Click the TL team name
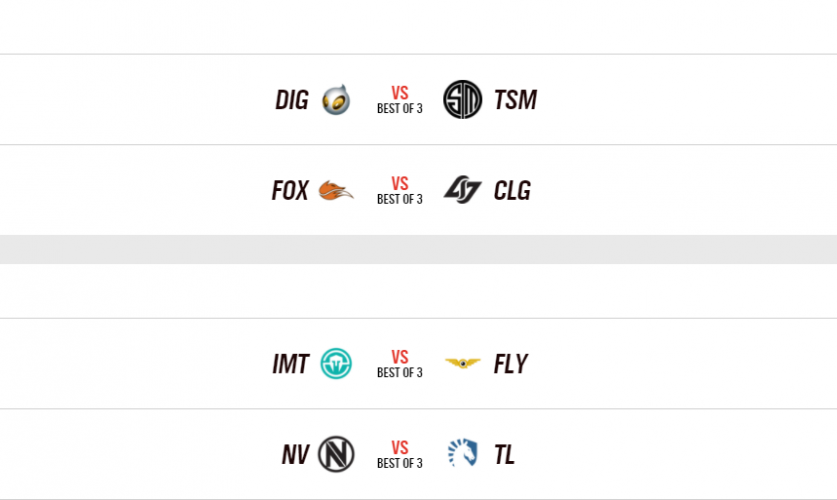This screenshot has height=500, width=837. click(504, 454)
